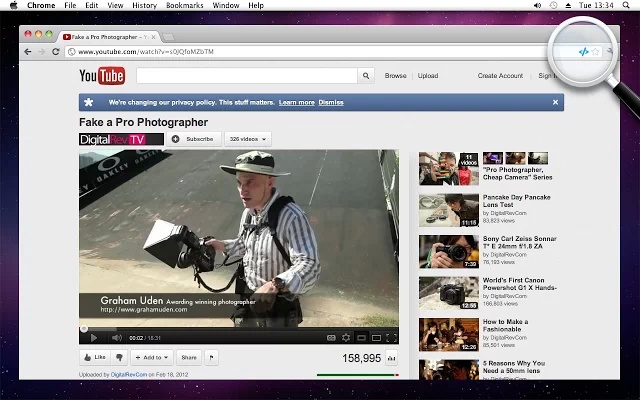640x400 pixels.
Task: Click the Time Machine icon in menu bar
Action: pyautogui.click(x=553, y=5)
